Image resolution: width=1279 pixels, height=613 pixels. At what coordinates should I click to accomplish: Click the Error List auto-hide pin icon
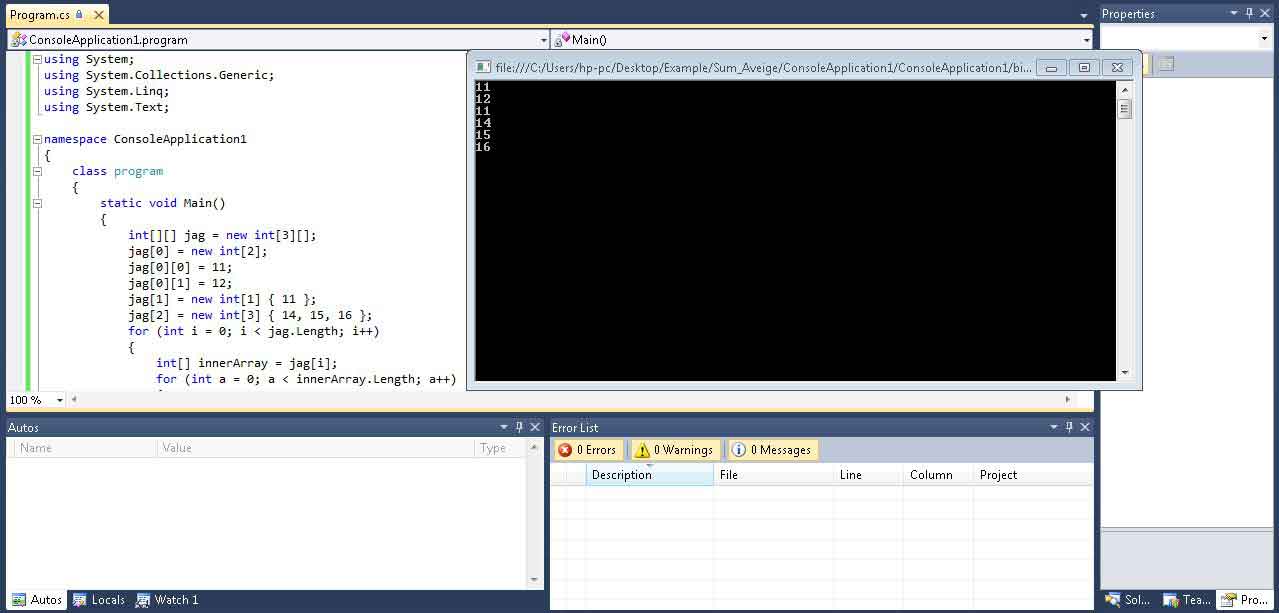(x=1069, y=427)
